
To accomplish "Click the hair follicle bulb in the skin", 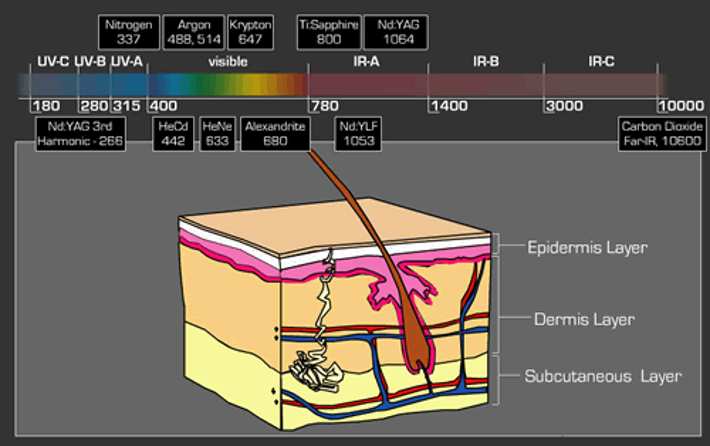I will coord(416,349).
